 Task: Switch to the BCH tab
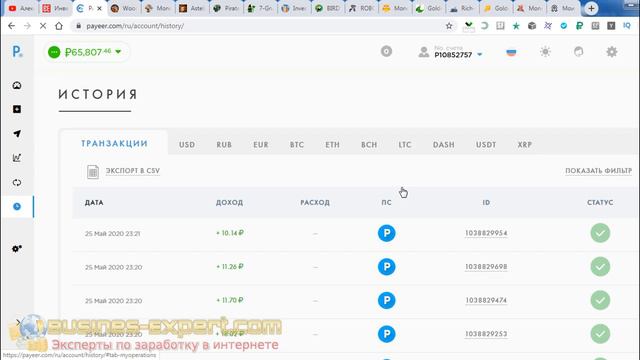point(369,144)
